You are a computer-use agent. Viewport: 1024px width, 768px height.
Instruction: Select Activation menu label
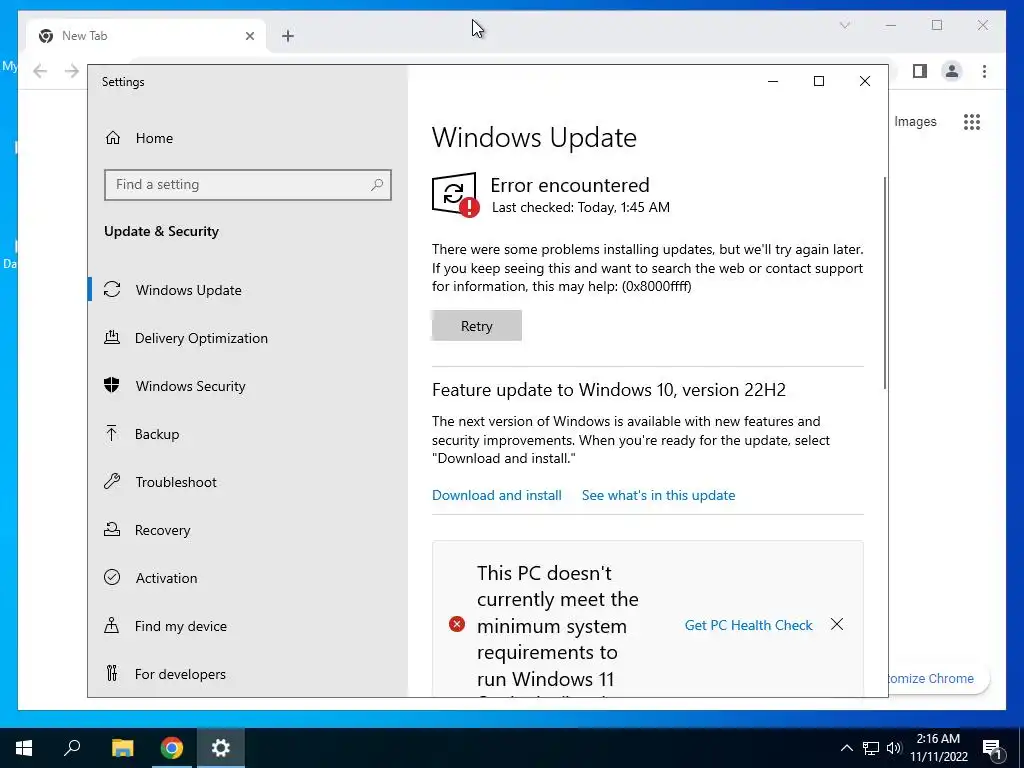coord(167,578)
